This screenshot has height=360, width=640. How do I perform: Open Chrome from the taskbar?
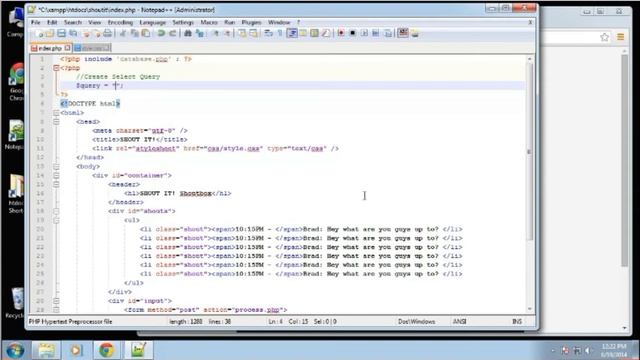(x=107, y=350)
